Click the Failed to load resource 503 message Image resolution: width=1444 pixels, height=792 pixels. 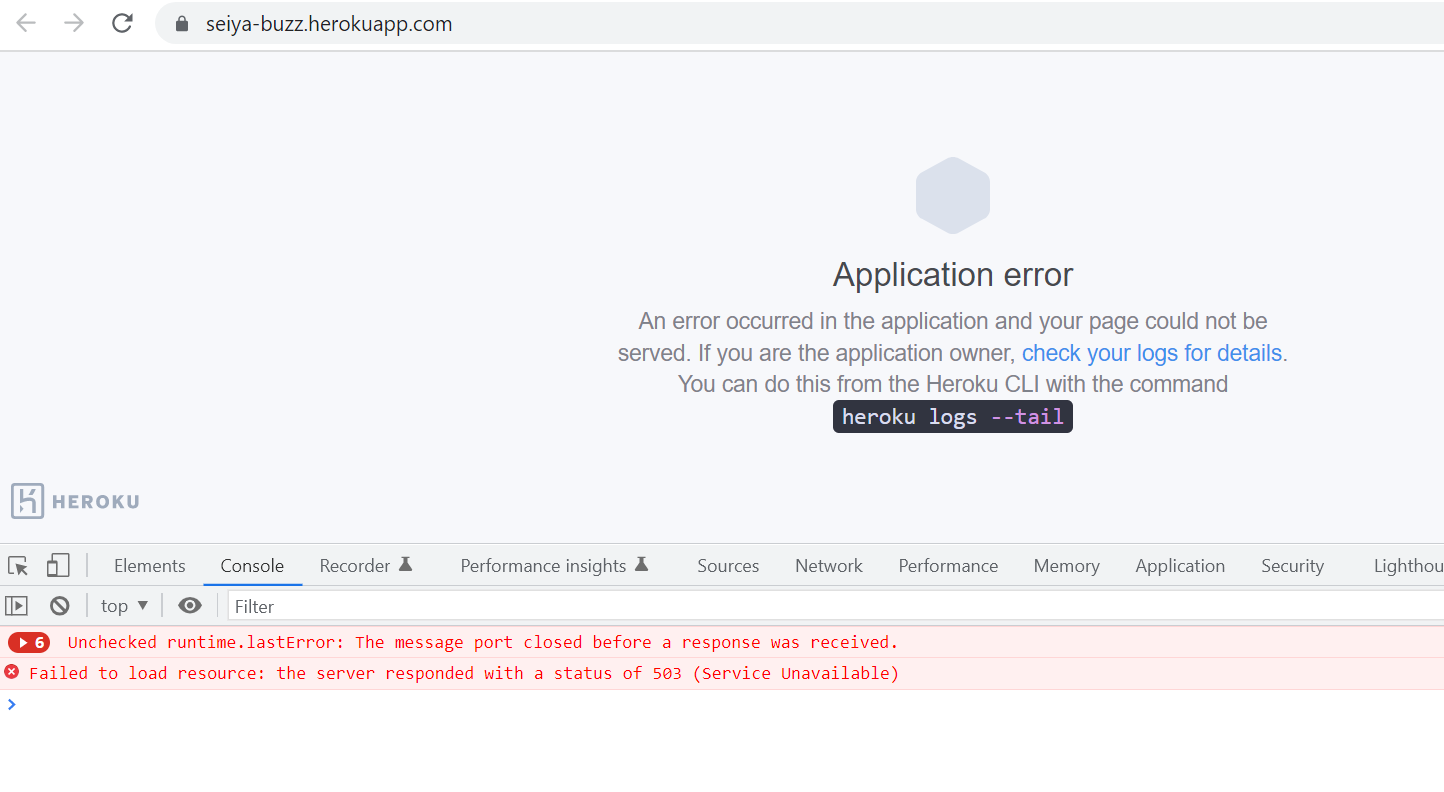point(464,673)
